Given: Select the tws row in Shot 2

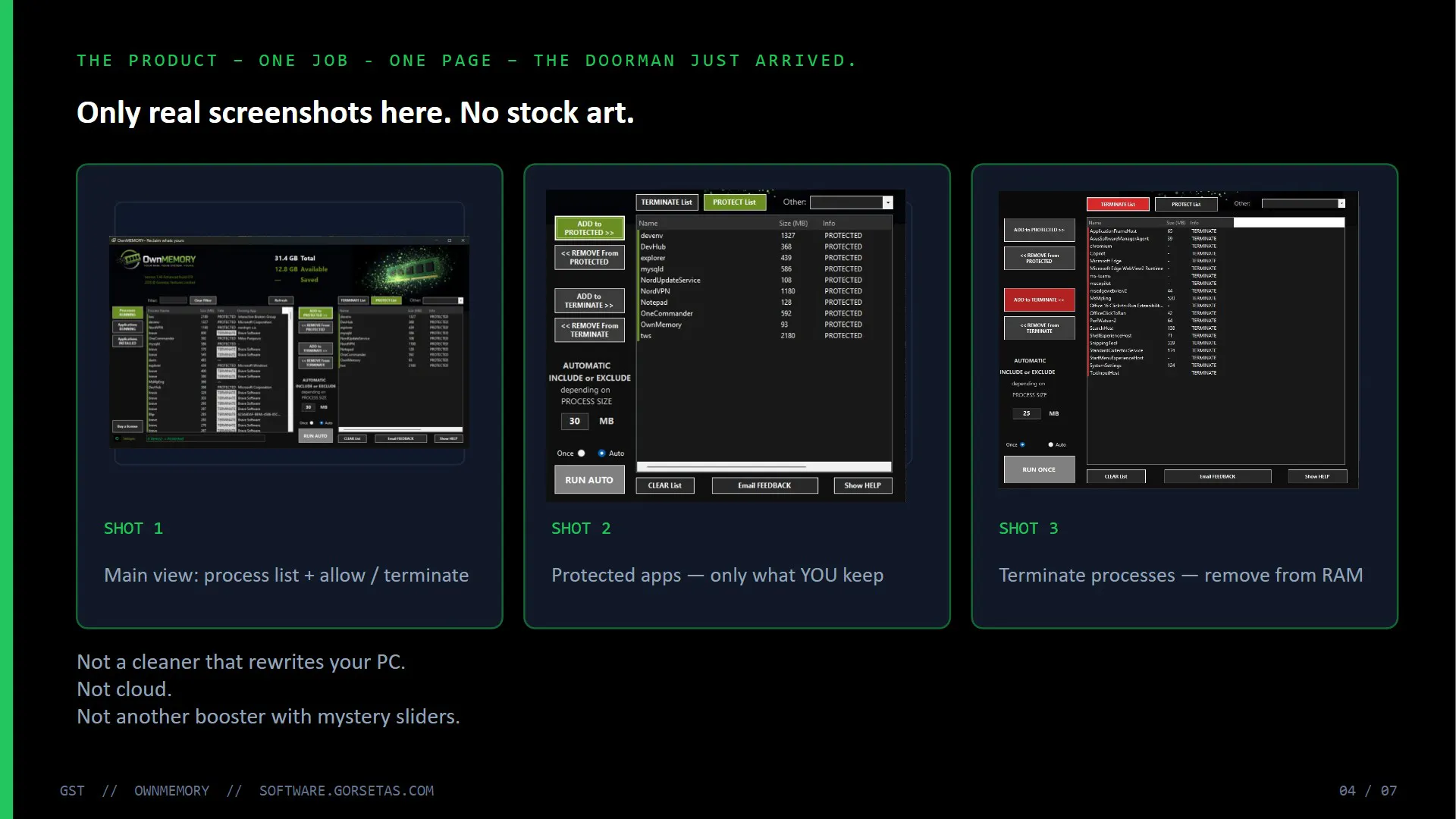Looking at the screenshot, I should tap(764, 336).
